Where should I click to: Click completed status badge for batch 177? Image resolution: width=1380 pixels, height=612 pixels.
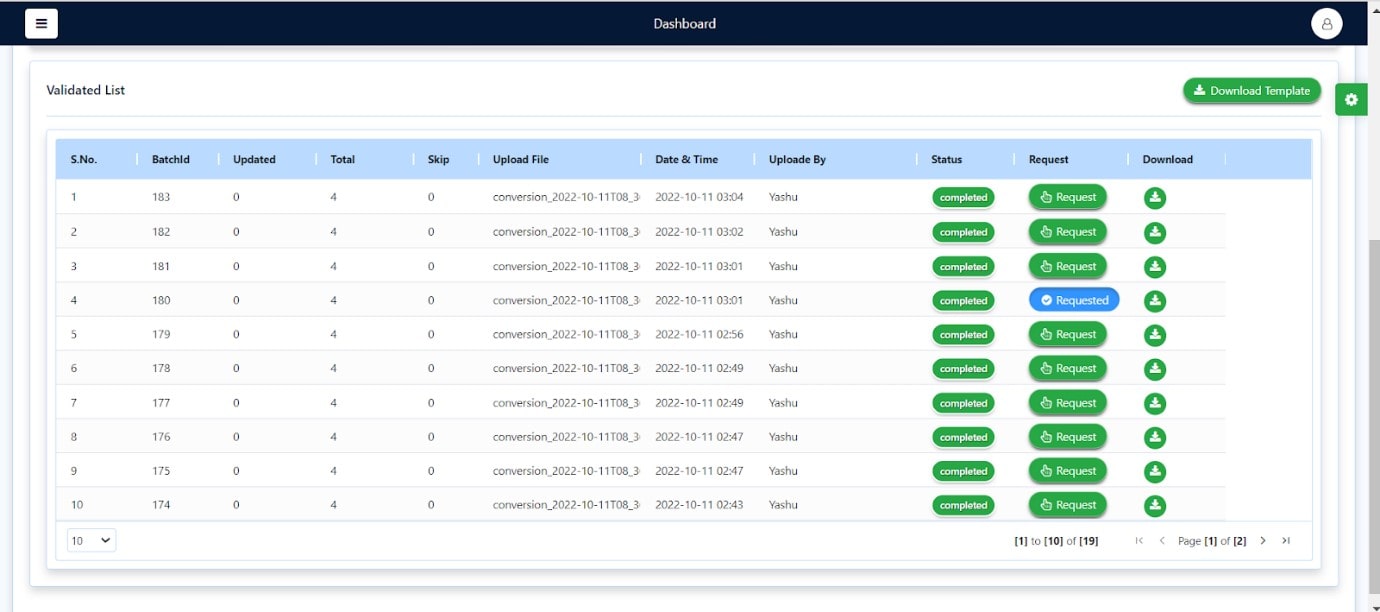click(x=964, y=403)
